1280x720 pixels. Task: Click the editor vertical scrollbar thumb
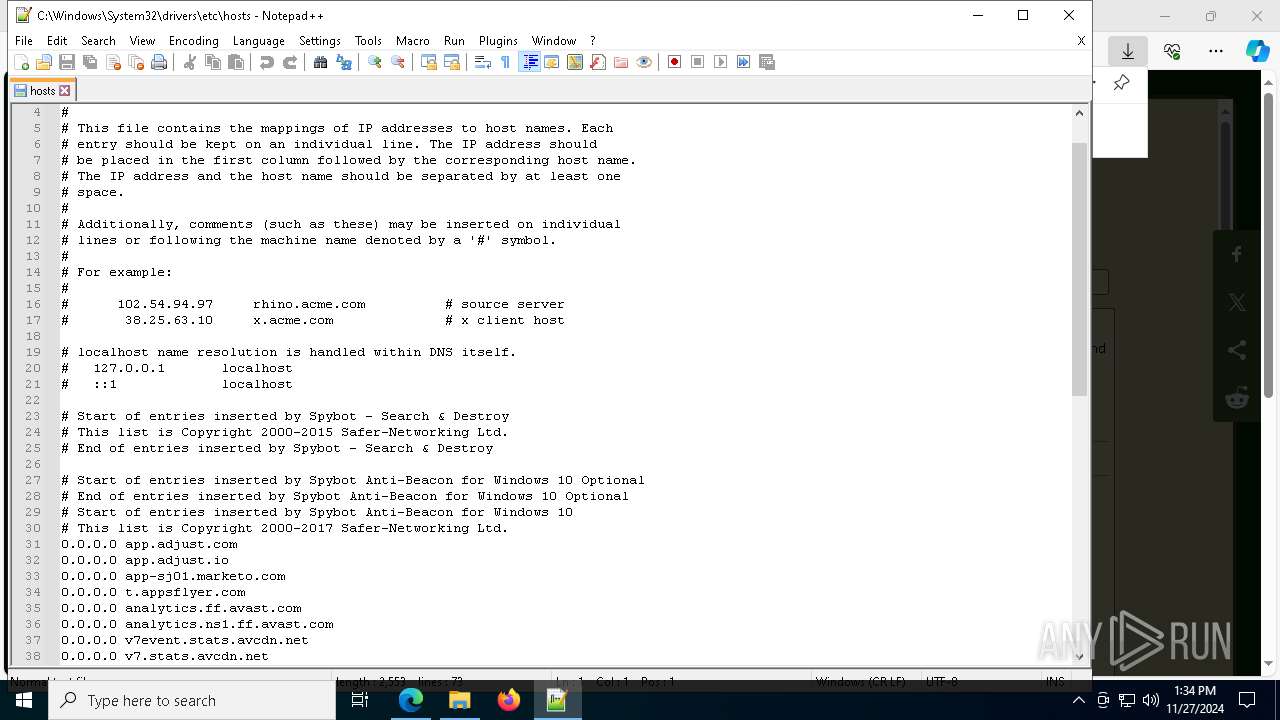tap(1079, 268)
